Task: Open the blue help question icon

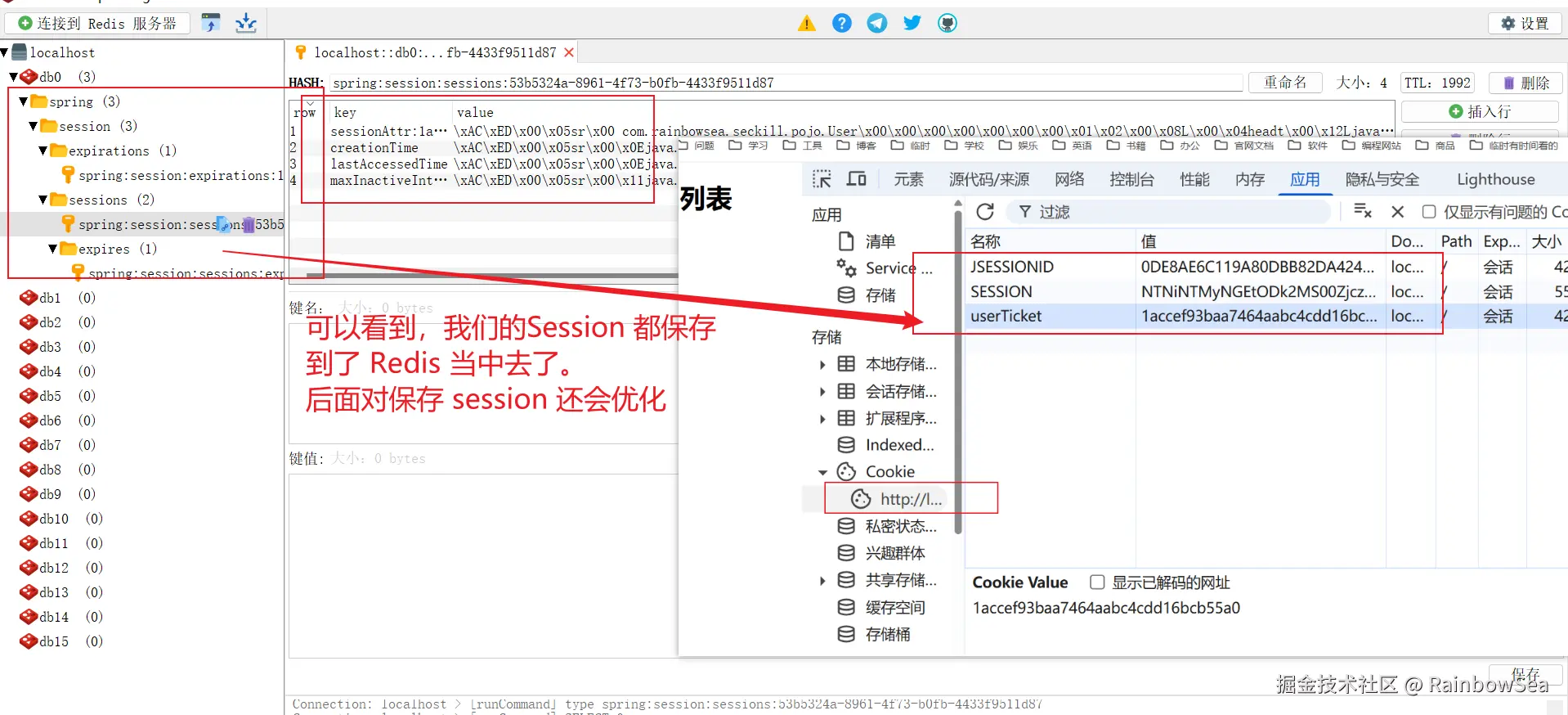Action: tap(841, 24)
